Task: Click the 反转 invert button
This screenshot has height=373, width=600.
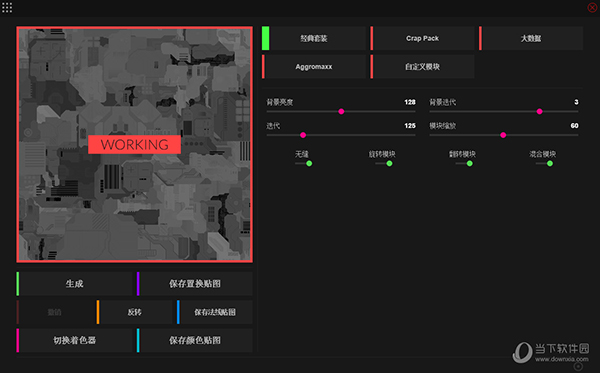Action: (134, 312)
